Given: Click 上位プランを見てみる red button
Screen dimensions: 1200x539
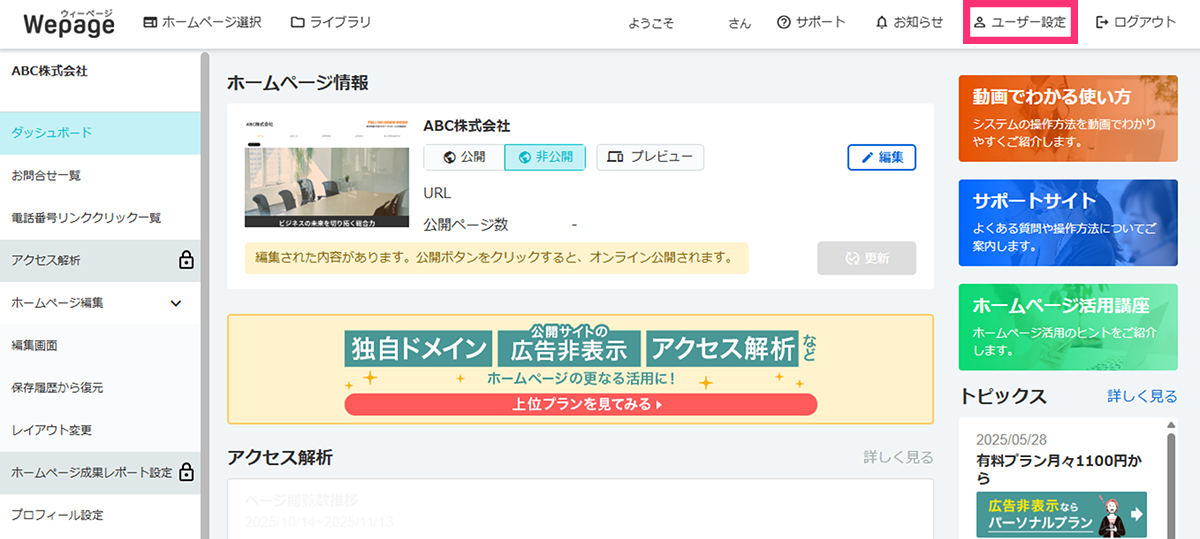Looking at the screenshot, I should click(x=581, y=405).
